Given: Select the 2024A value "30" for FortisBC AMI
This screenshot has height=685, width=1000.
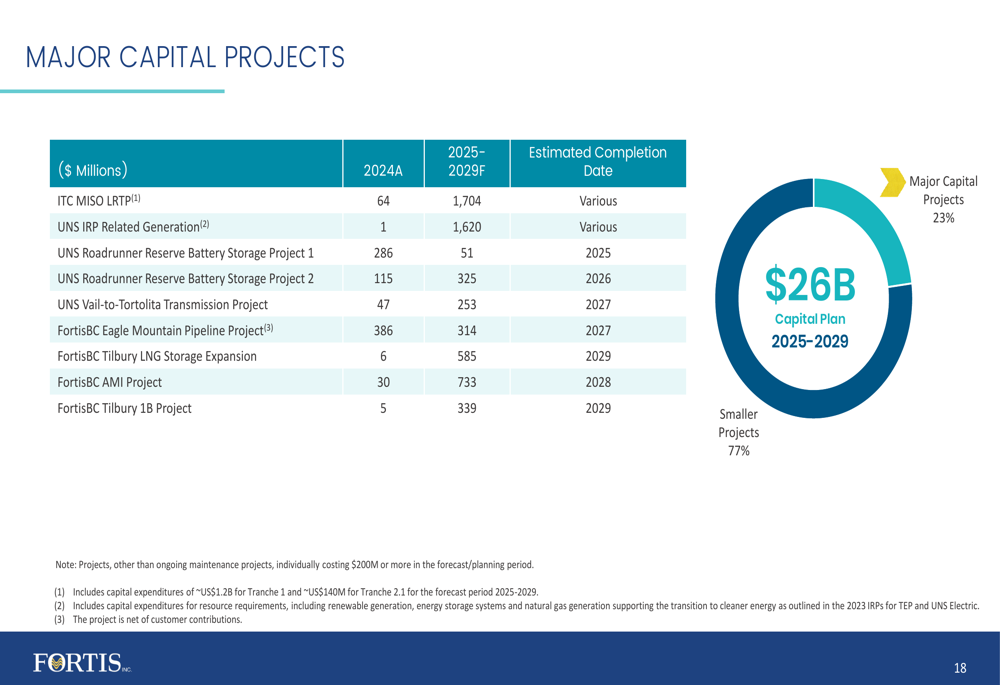Looking at the screenshot, I should click(x=383, y=382).
